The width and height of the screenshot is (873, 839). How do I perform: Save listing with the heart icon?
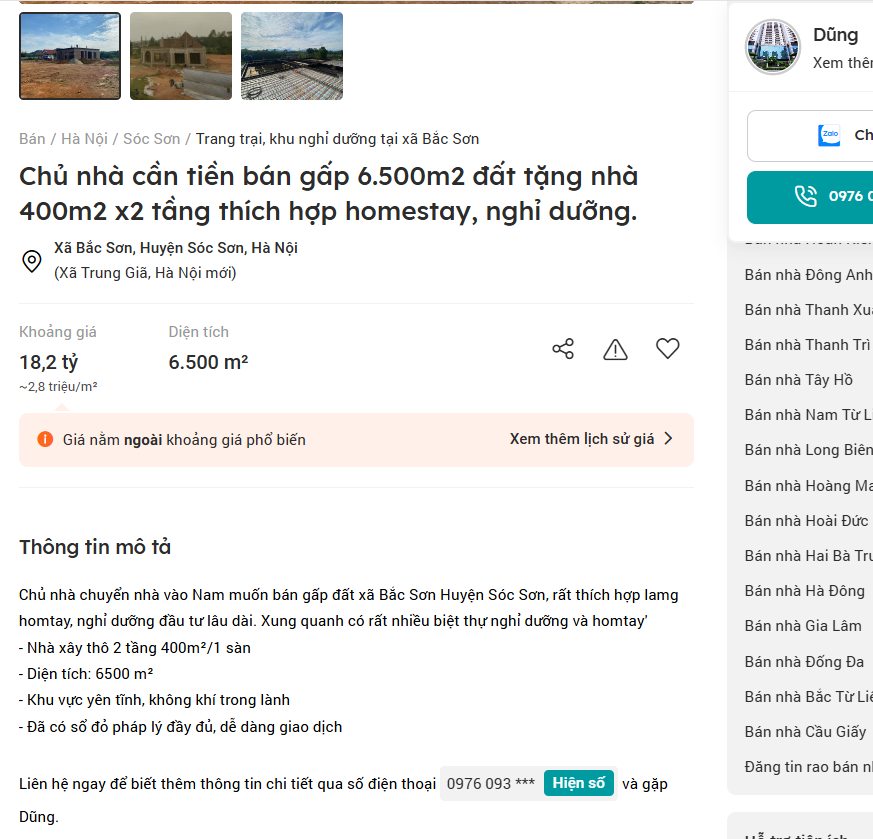pos(668,349)
